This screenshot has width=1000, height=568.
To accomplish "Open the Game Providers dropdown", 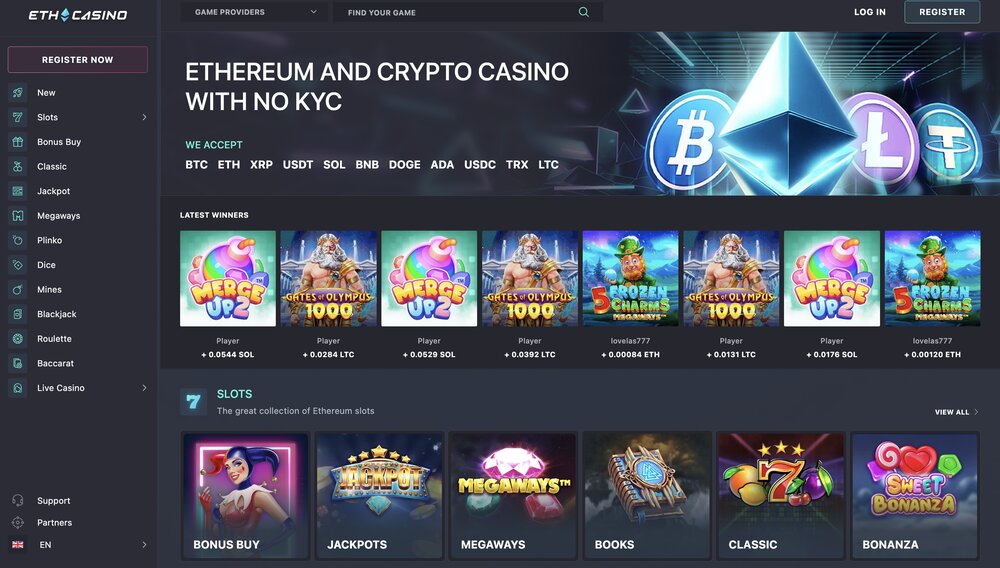I will pyautogui.click(x=254, y=12).
